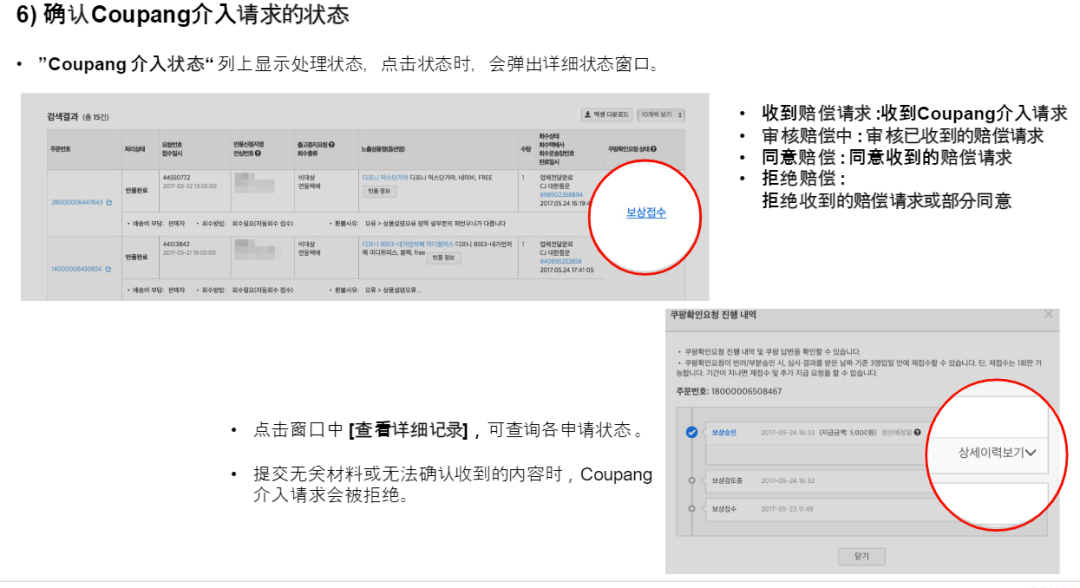Click the blue checkmark on the 보상승인 step
The width and height of the screenshot is (1080, 588).
[x=691, y=432]
